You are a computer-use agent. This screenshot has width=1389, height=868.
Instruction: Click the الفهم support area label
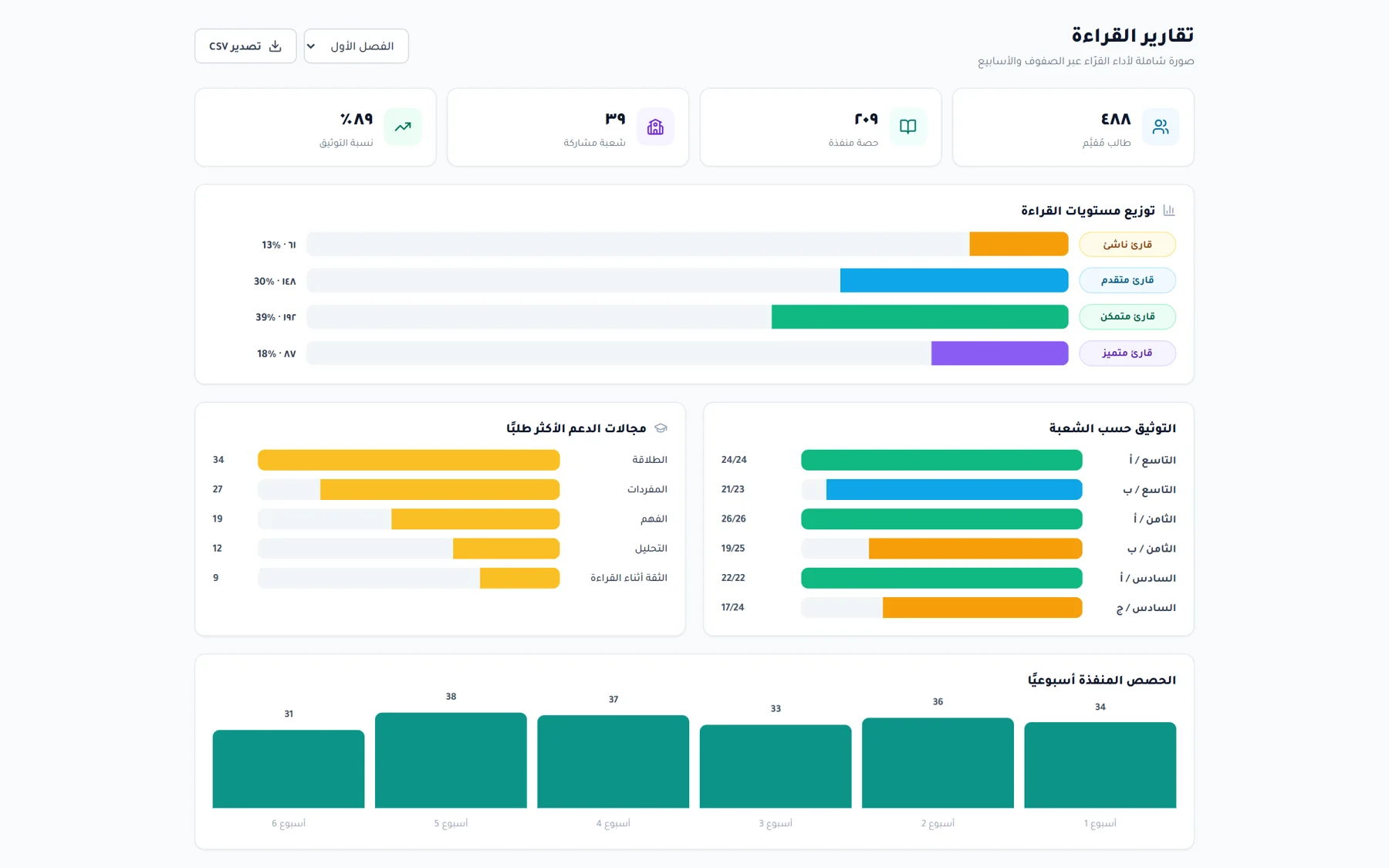654,518
